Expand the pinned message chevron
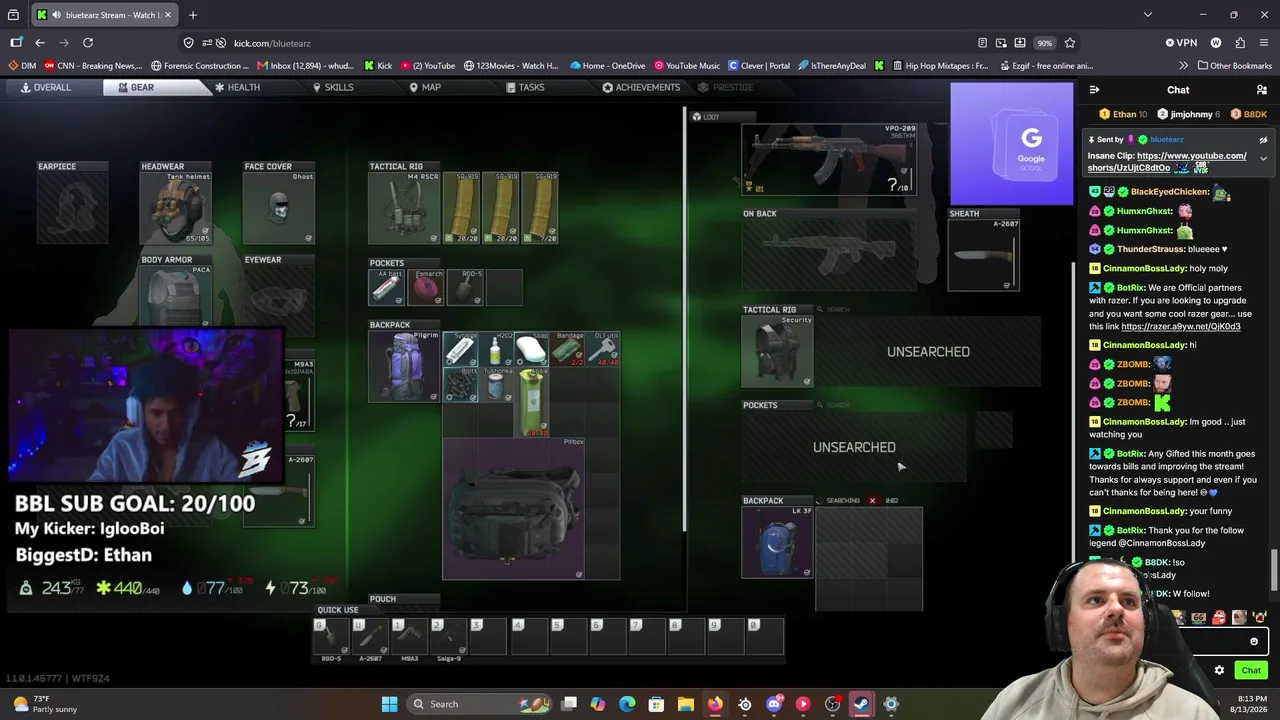 pos(1263,158)
